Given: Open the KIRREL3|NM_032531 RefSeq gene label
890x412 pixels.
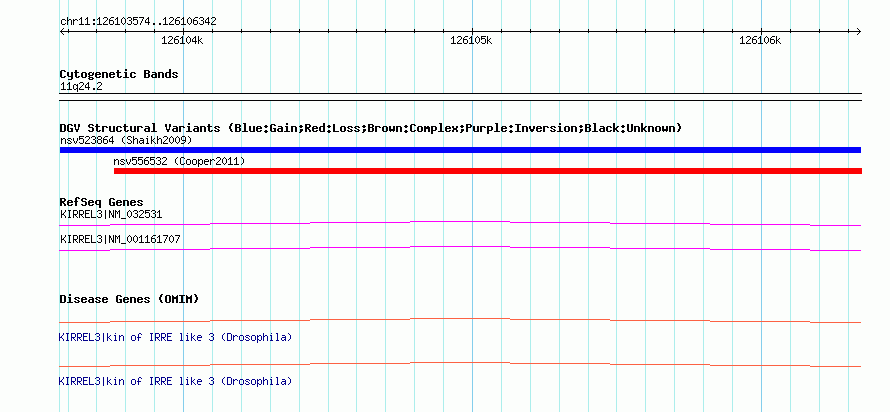Looking at the screenshot, I should 111,215.
